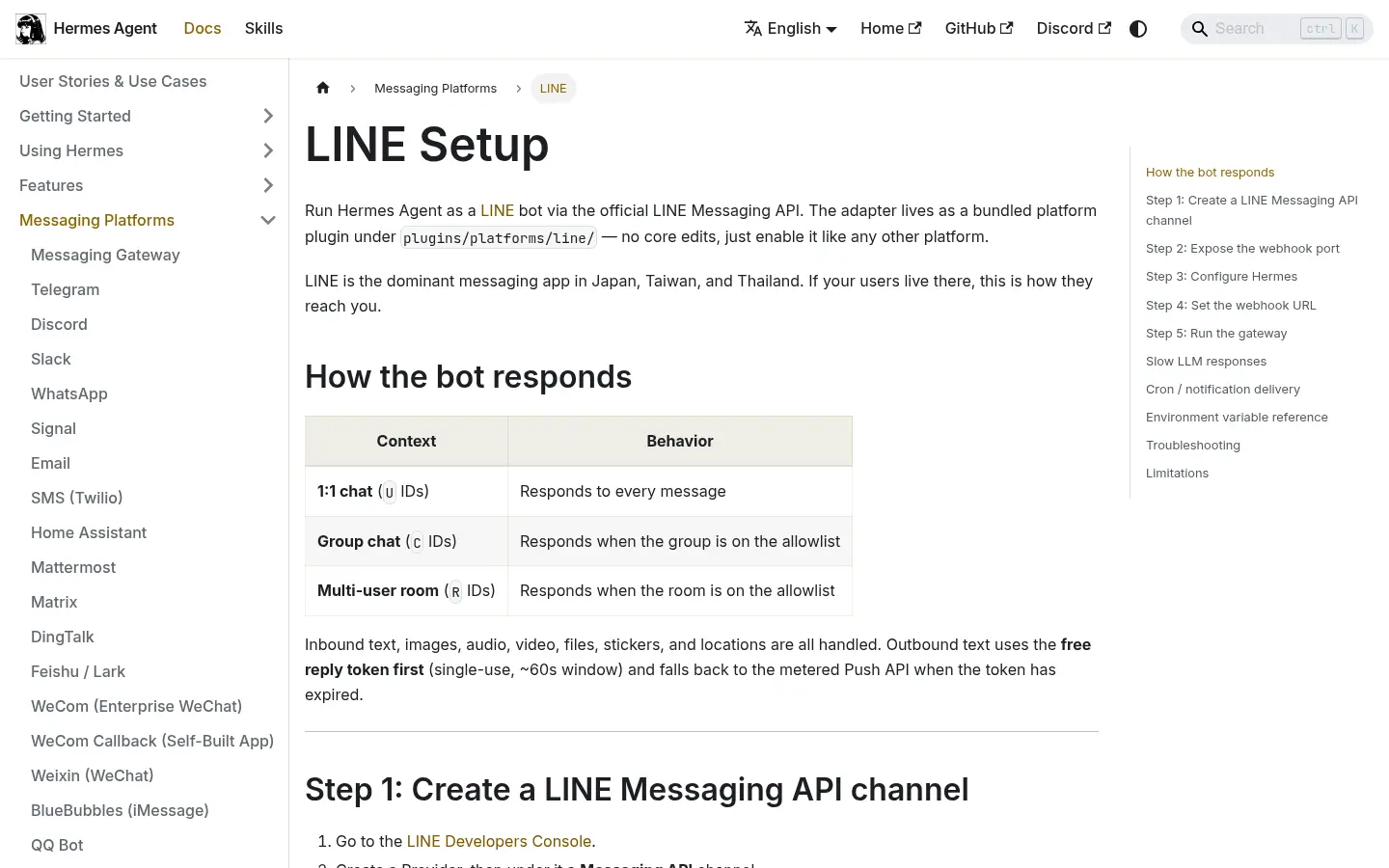
Task: Open the Matrix page
Action: click(x=54, y=602)
